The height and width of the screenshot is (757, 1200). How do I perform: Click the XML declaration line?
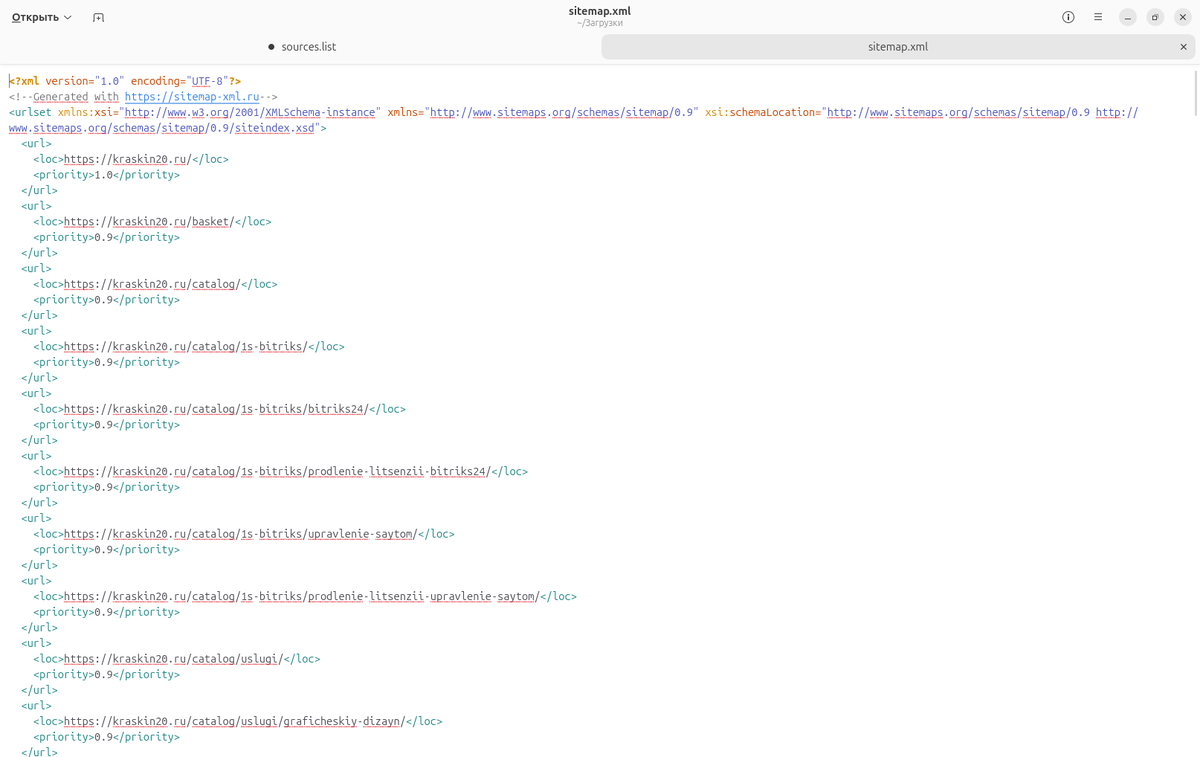(x=125, y=81)
